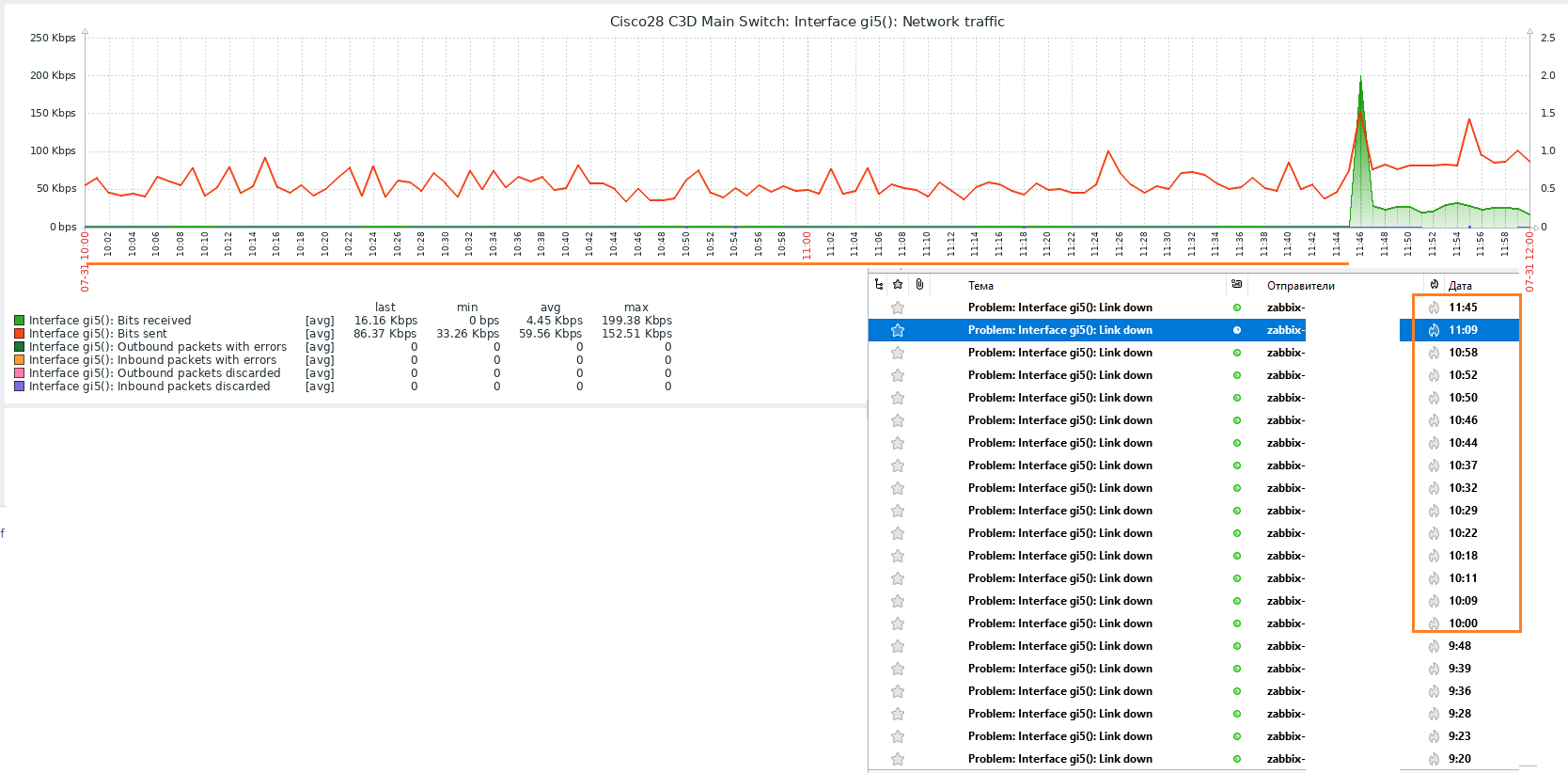1568x773 pixels.
Task: Toggle read dot on the 10:29 email
Action: point(1237,511)
